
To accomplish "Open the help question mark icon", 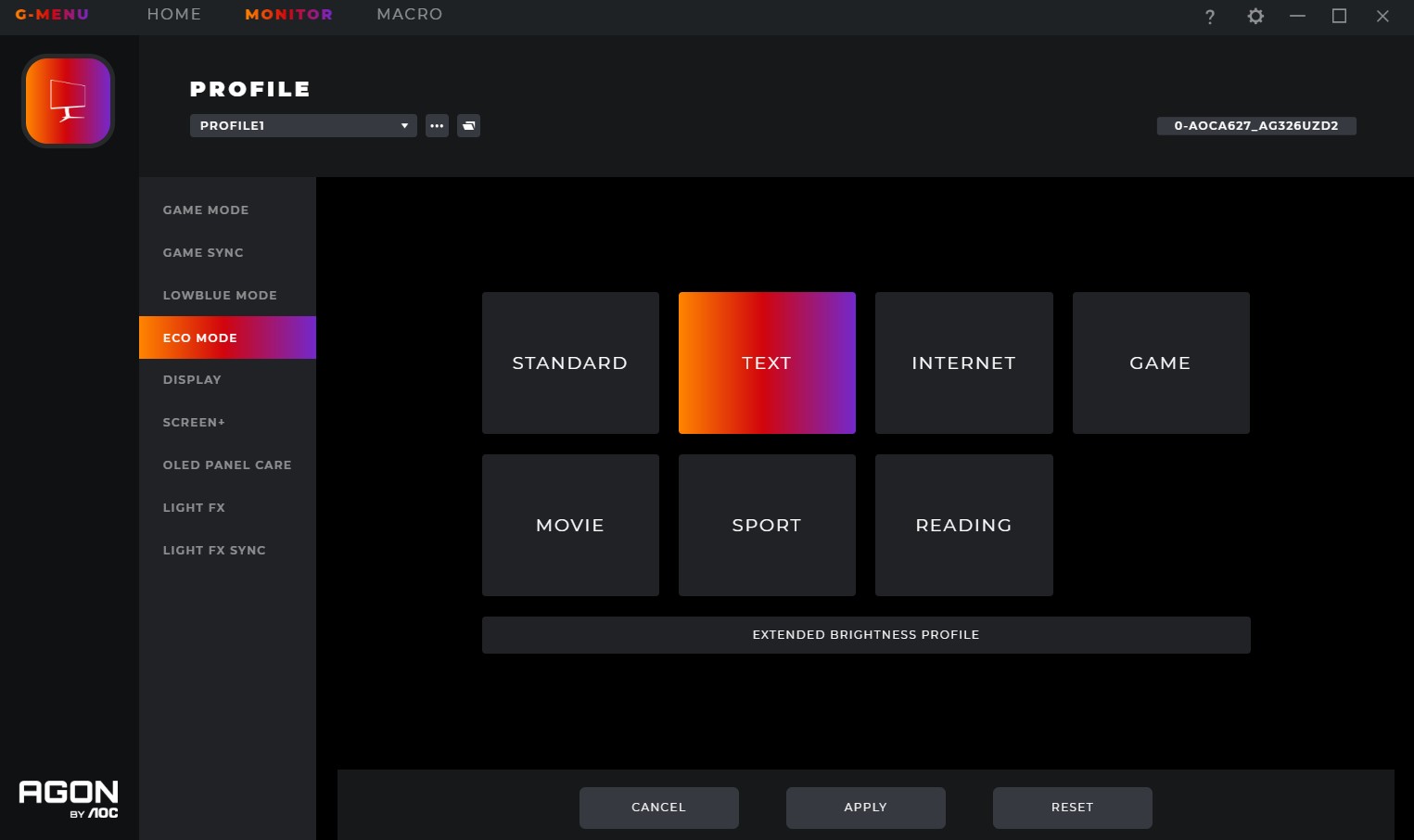I will [x=1210, y=17].
